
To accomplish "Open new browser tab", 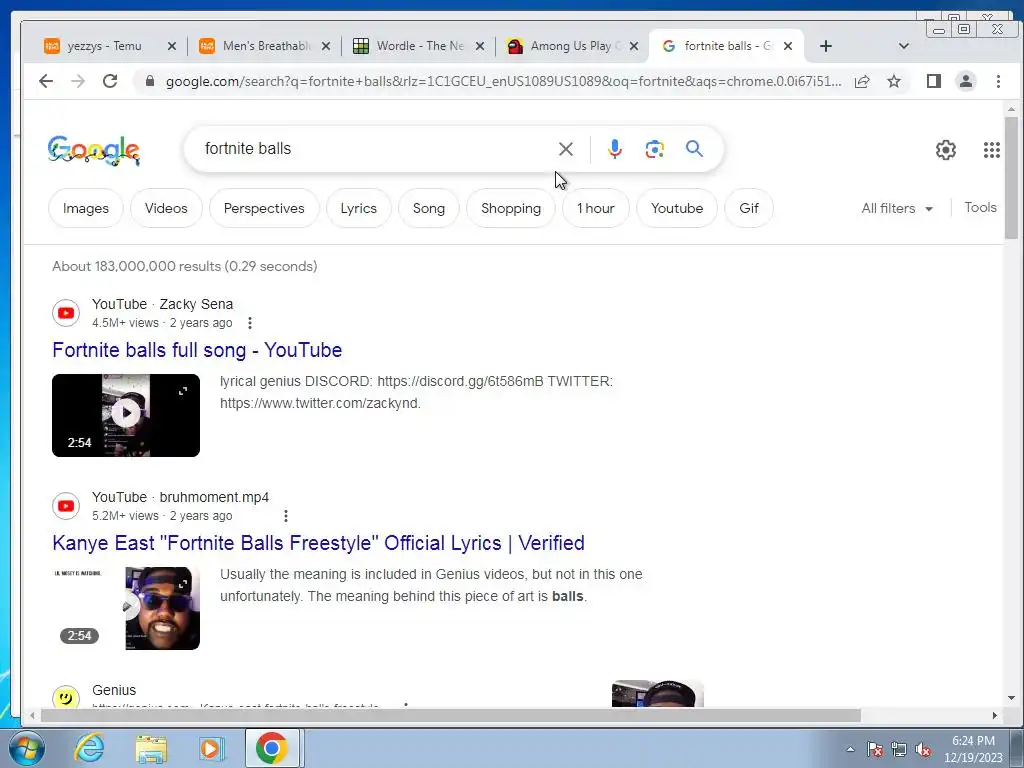I will click(x=825, y=46).
